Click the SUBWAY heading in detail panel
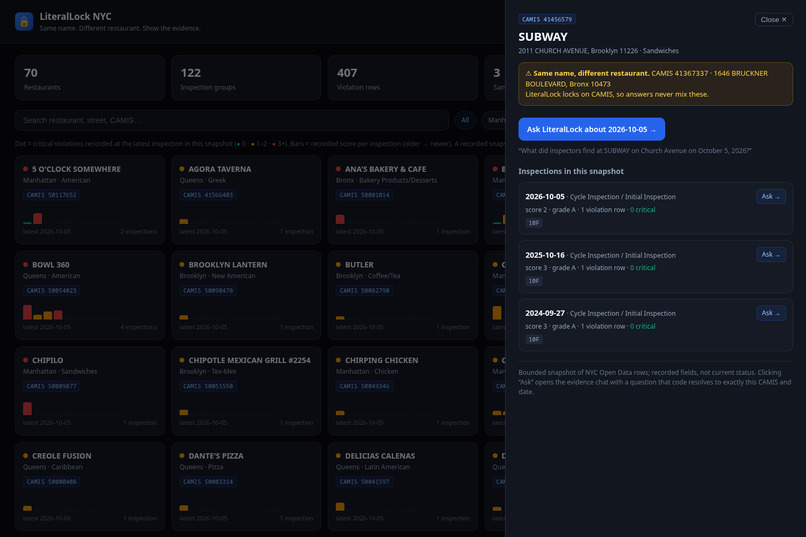This screenshot has height=537, width=806. pyautogui.click(x=543, y=37)
